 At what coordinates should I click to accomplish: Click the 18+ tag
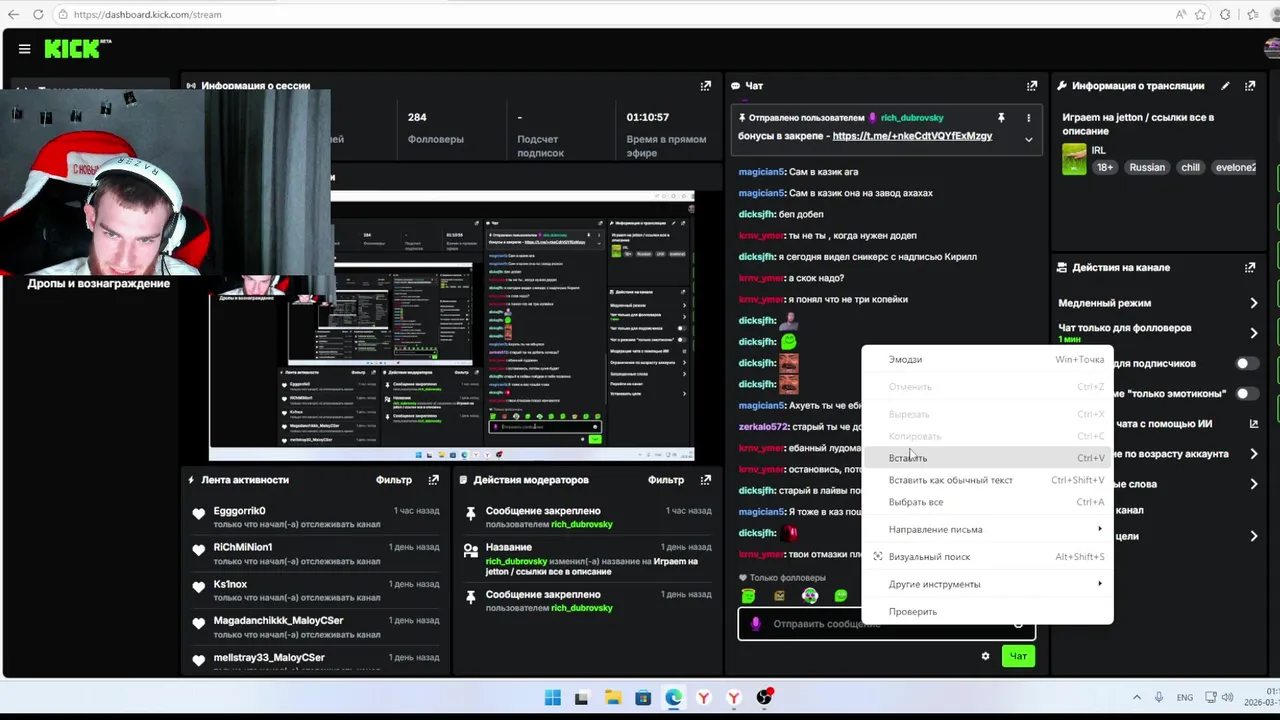(x=1105, y=167)
